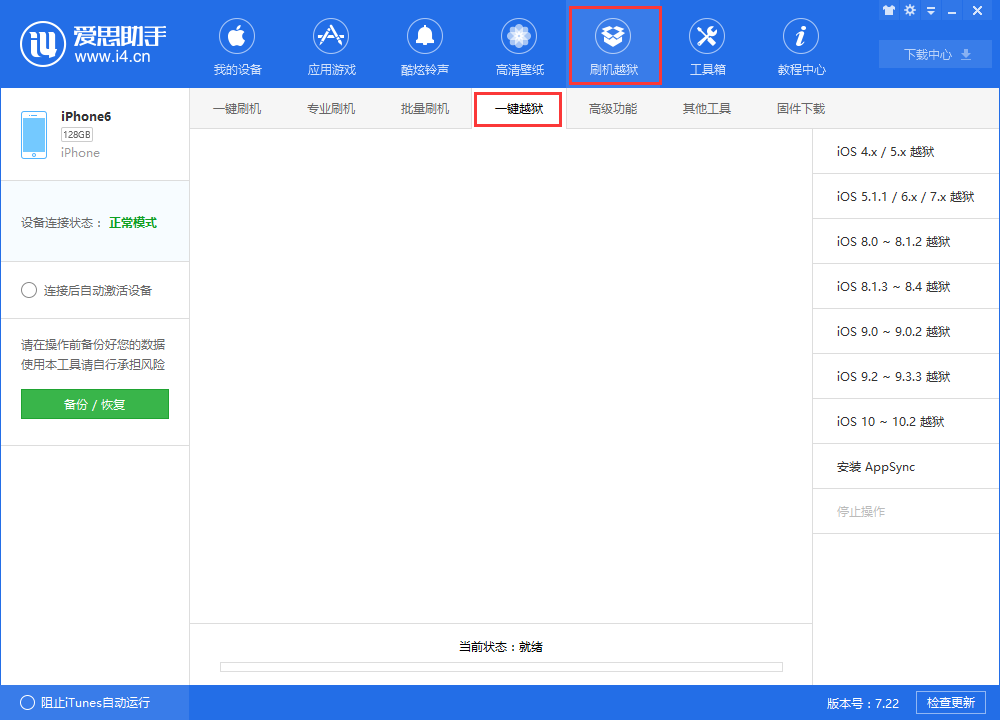Select iOS 10 ~ 10.2 越狱 option

point(903,421)
